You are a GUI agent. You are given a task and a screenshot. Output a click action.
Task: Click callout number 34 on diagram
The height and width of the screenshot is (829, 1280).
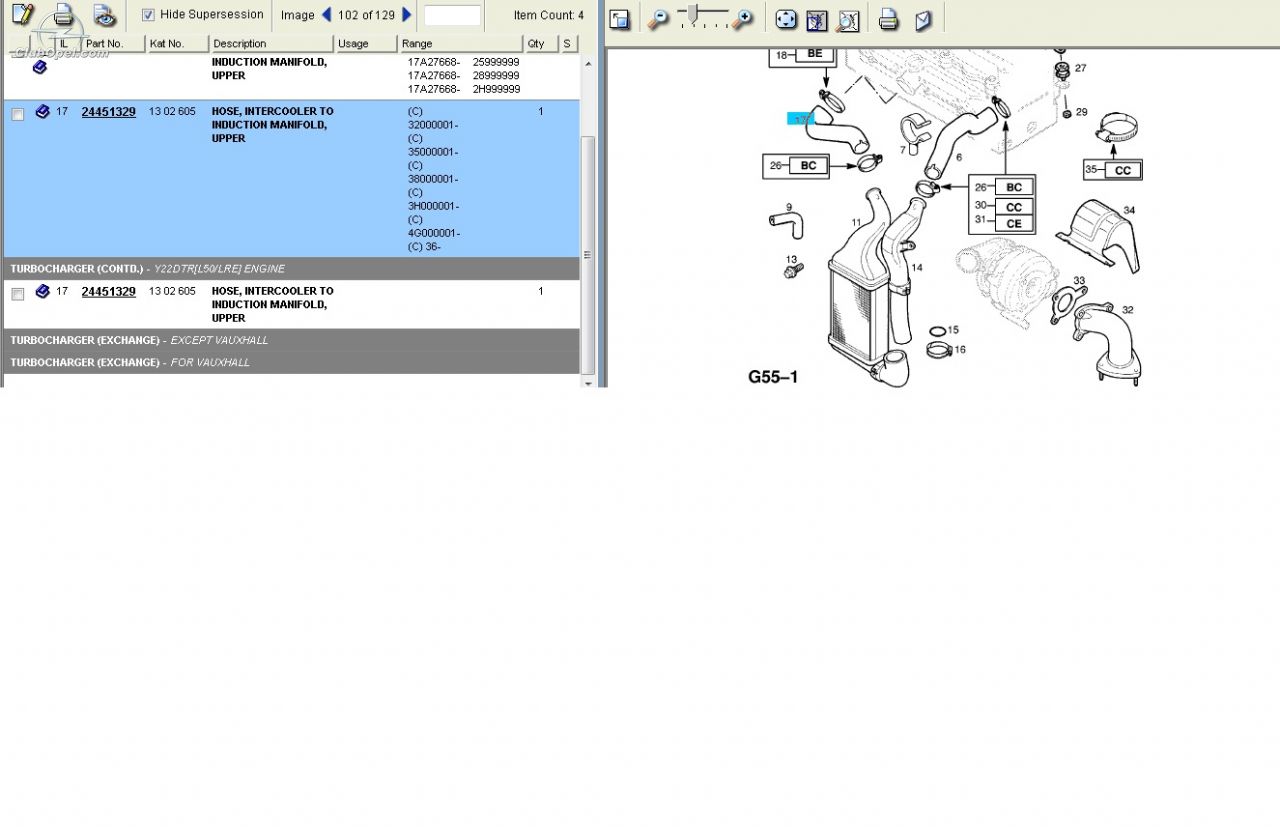pos(1129,210)
